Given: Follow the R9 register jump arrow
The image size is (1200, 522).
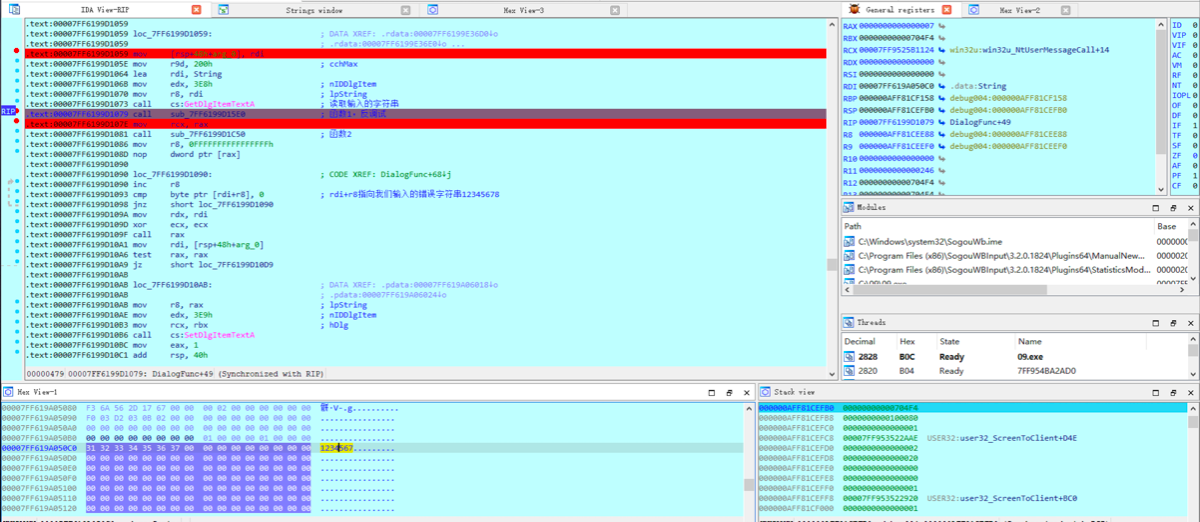Looking at the screenshot, I should pos(943,146).
